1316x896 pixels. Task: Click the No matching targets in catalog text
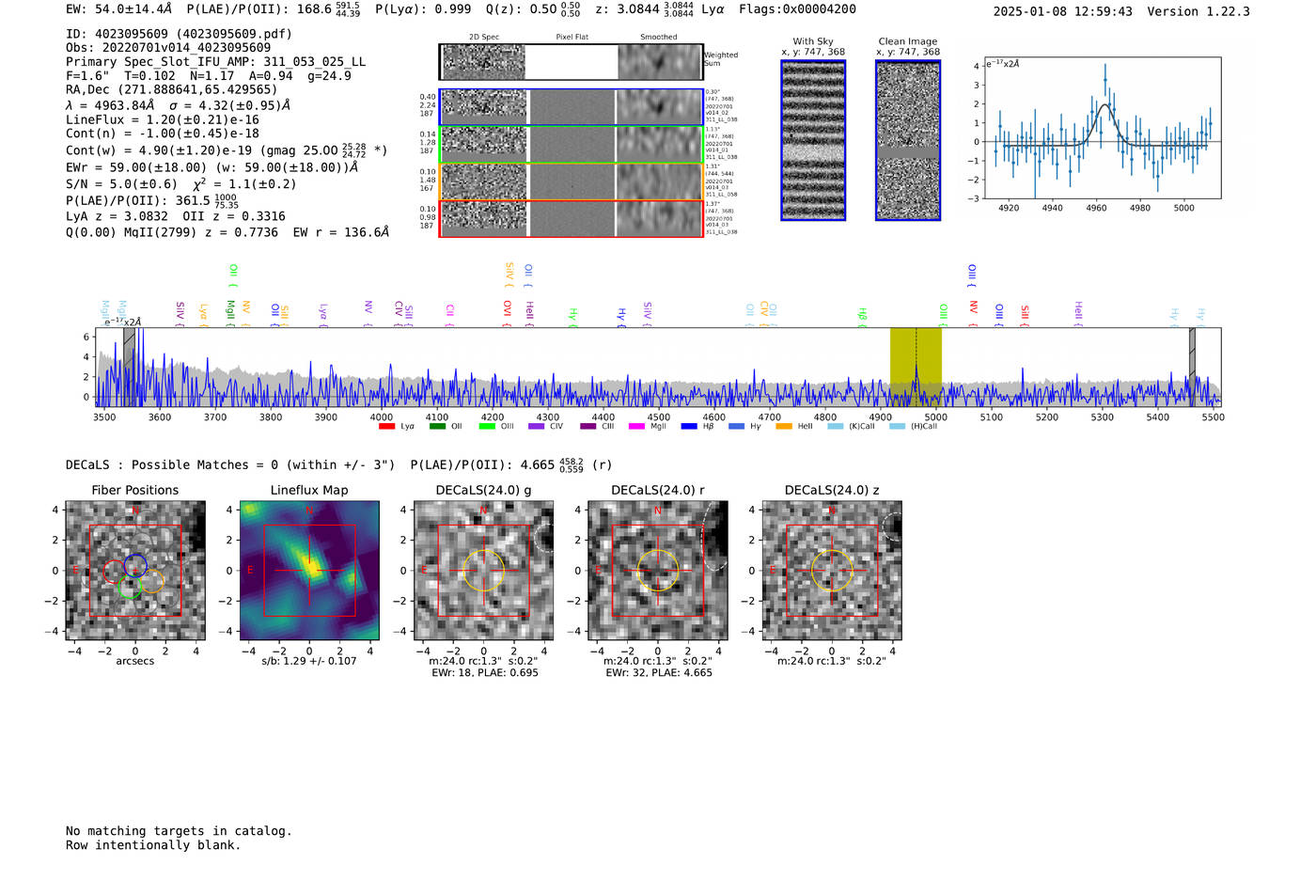click(x=179, y=831)
